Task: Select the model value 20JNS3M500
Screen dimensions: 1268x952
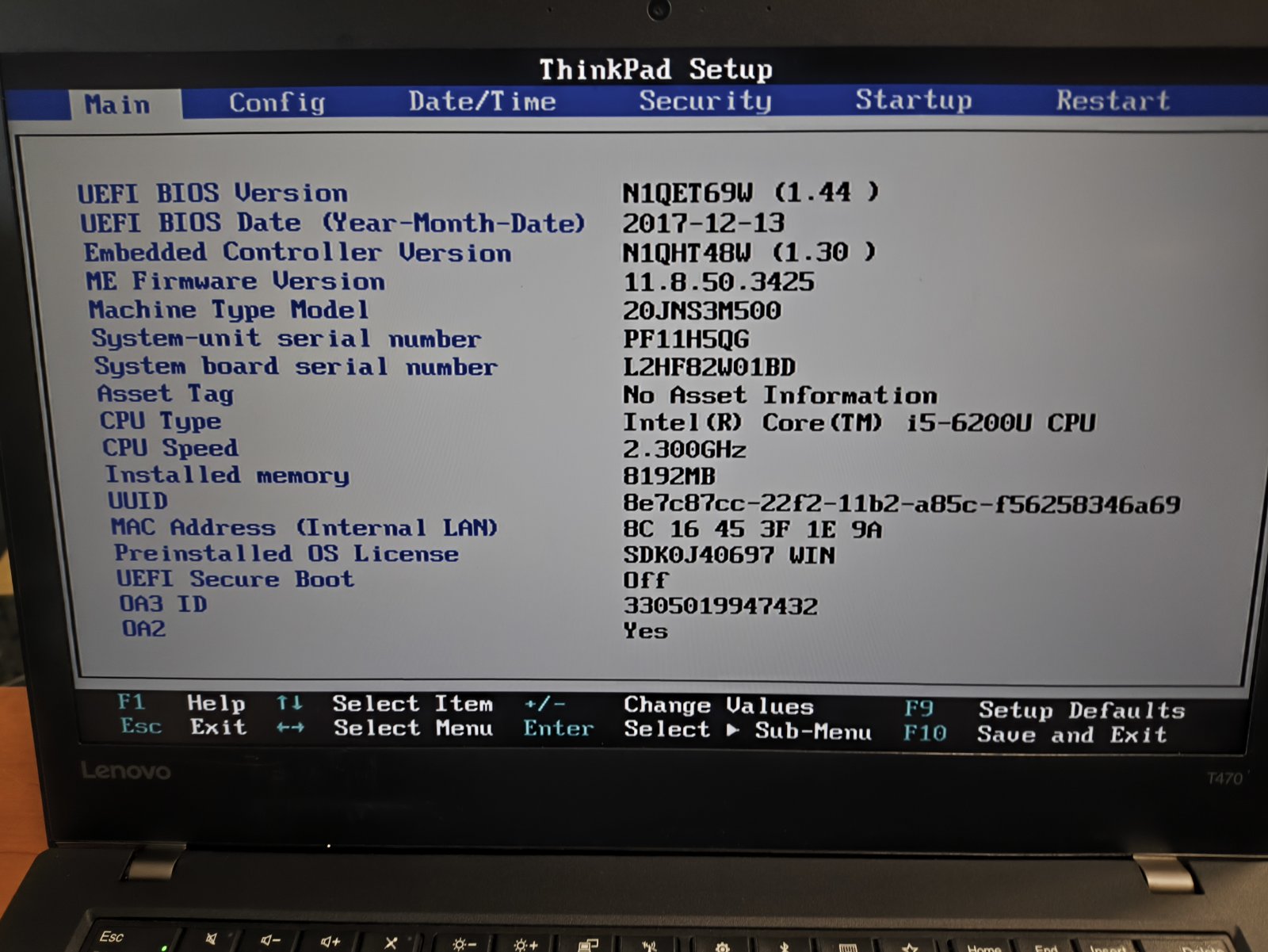Action: 702,310
